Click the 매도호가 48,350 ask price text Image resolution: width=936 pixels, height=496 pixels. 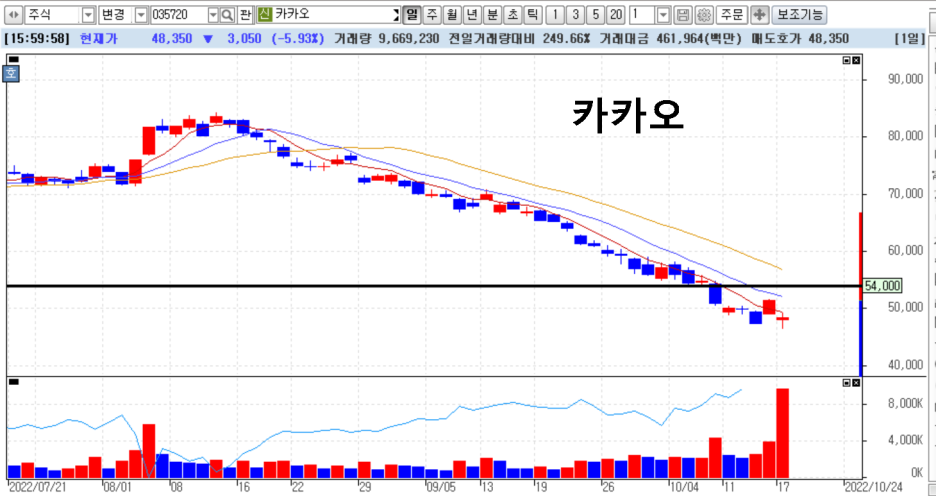(800, 39)
